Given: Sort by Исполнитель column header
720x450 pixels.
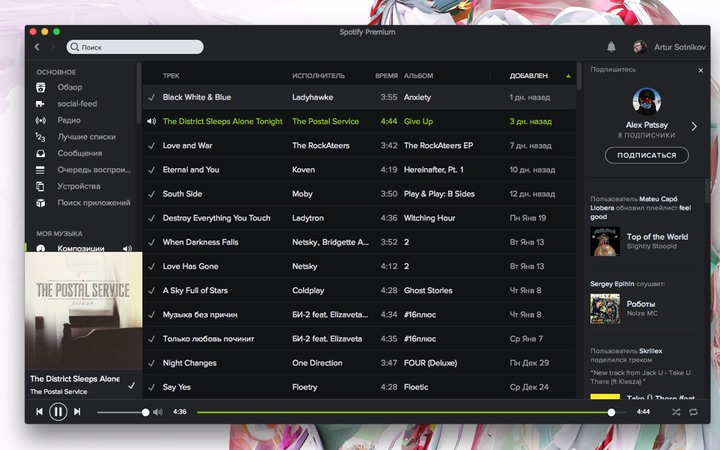Looking at the screenshot, I should (x=318, y=76).
